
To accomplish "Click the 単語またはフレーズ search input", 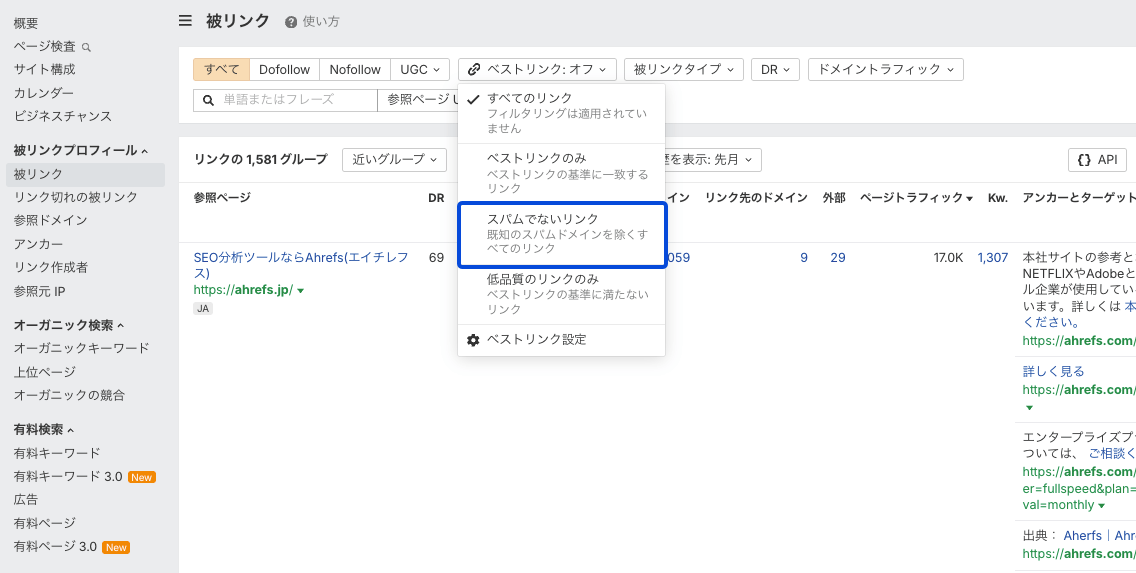I will 292,100.
